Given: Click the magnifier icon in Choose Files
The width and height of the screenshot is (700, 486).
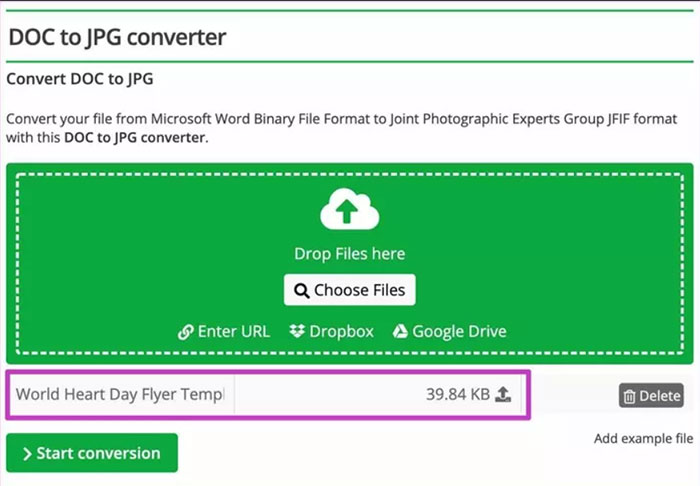Looking at the screenshot, I should (302, 291).
